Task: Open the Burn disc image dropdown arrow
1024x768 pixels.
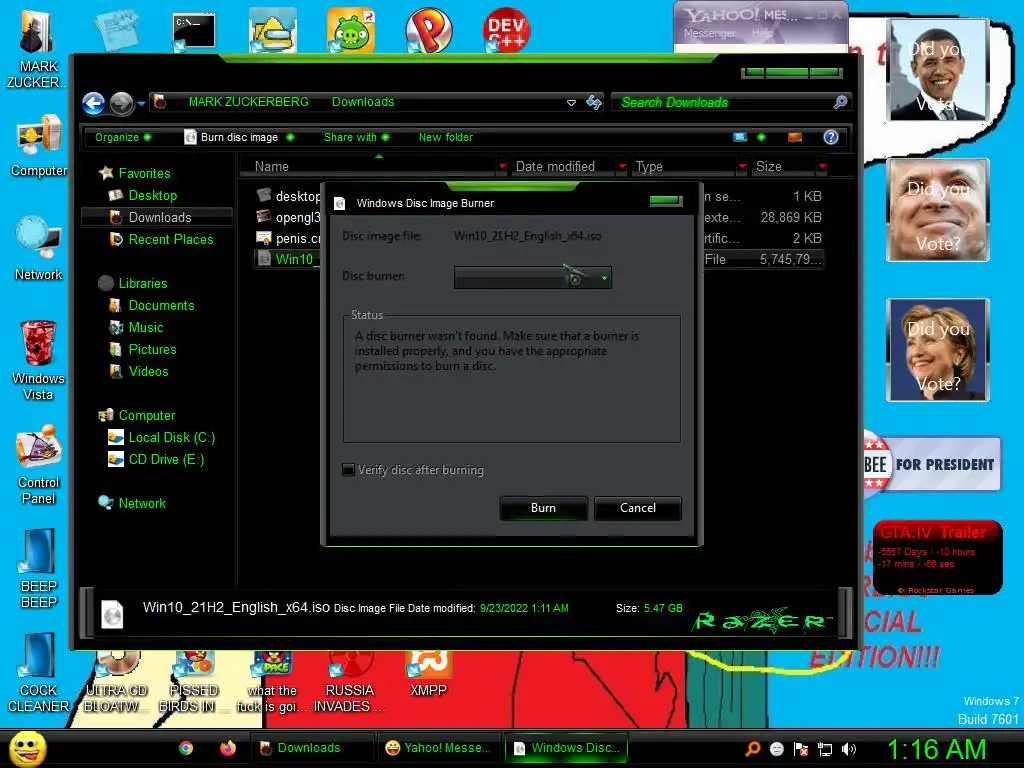Action: click(290, 137)
